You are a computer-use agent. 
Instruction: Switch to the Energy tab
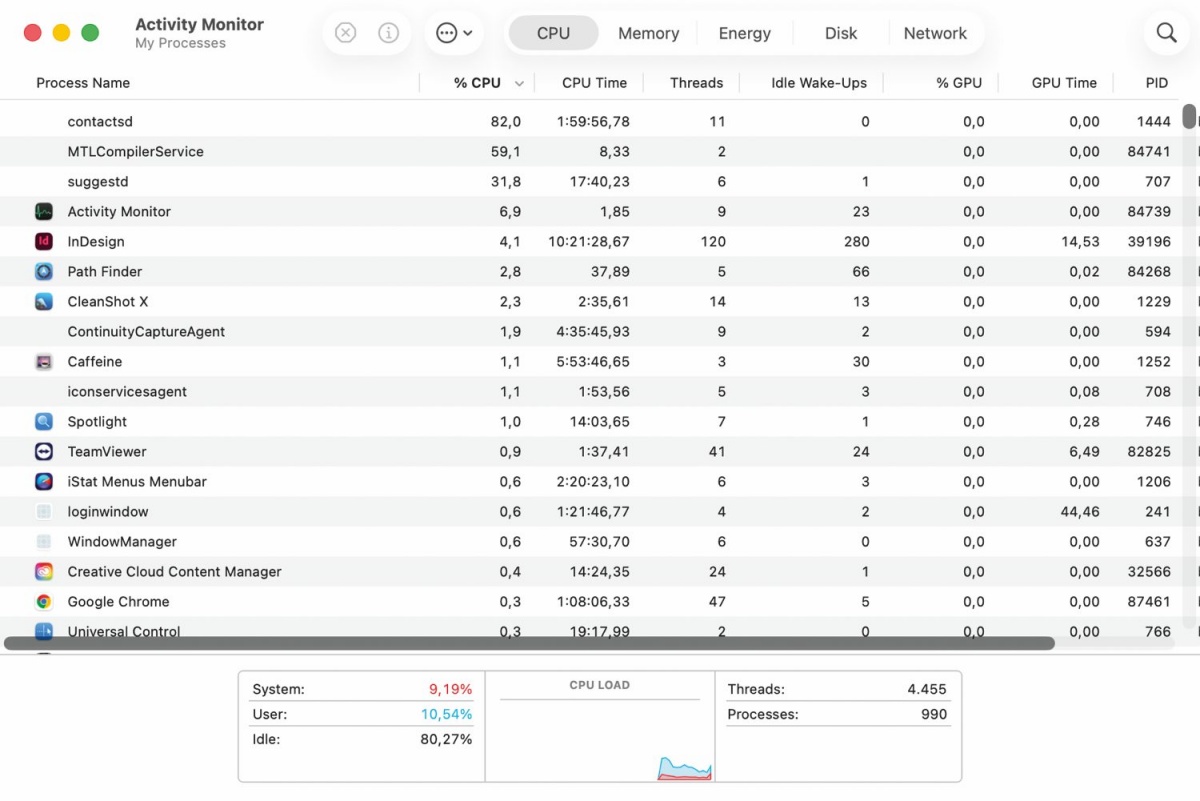[x=745, y=33]
